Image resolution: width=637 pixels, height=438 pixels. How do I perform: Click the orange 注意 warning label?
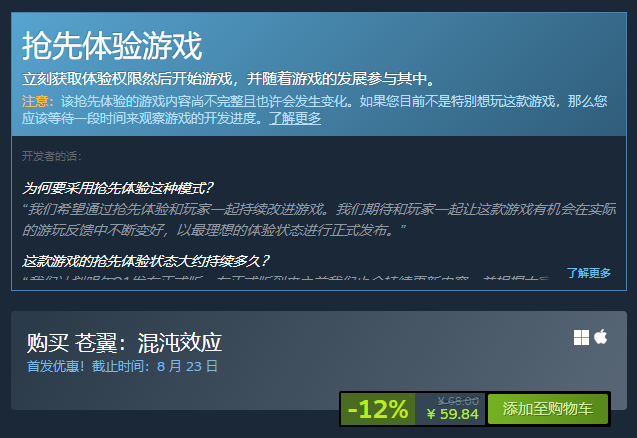click(x=35, y=101)
